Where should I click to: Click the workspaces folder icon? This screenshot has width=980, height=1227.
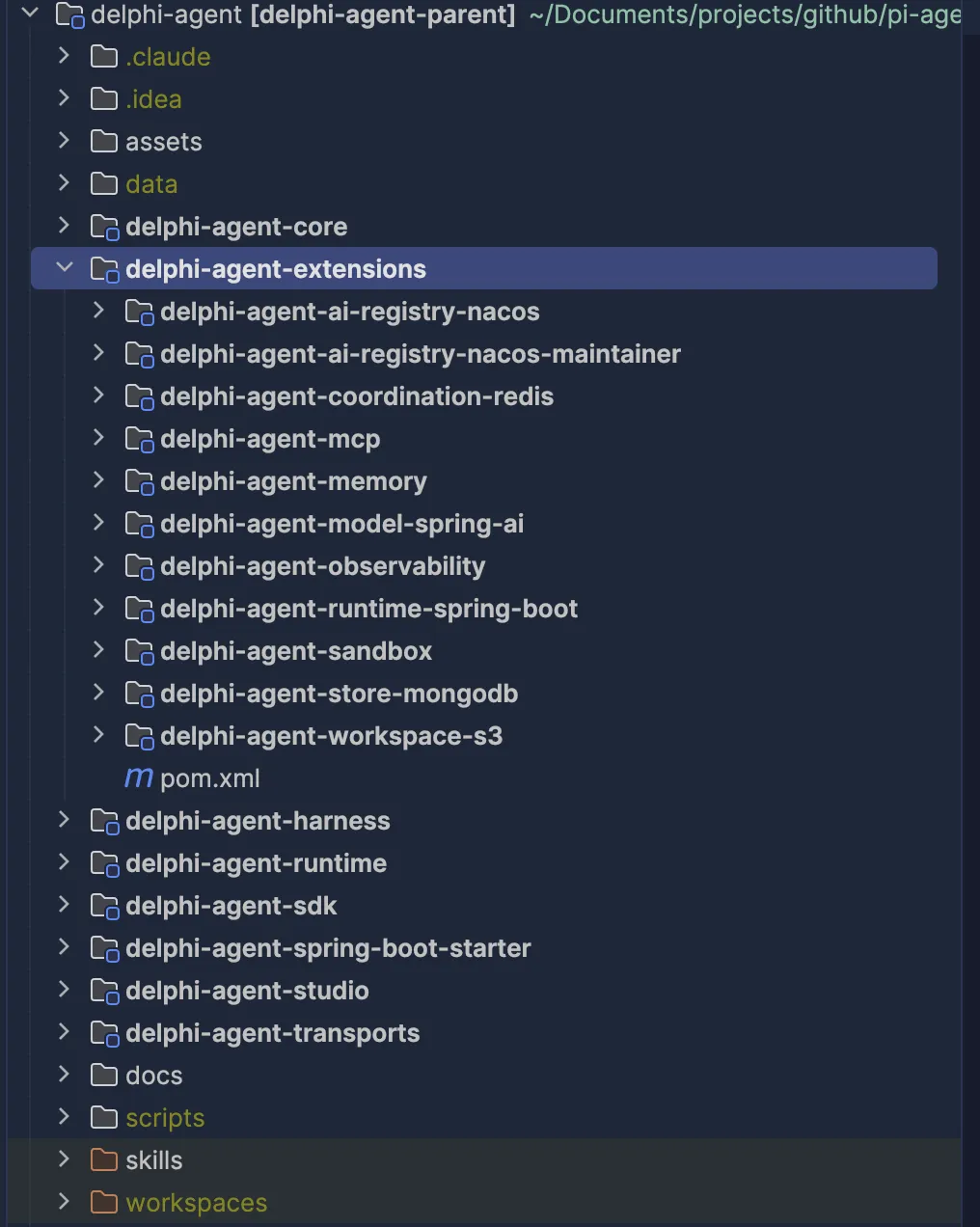[x=104, y=1202]
